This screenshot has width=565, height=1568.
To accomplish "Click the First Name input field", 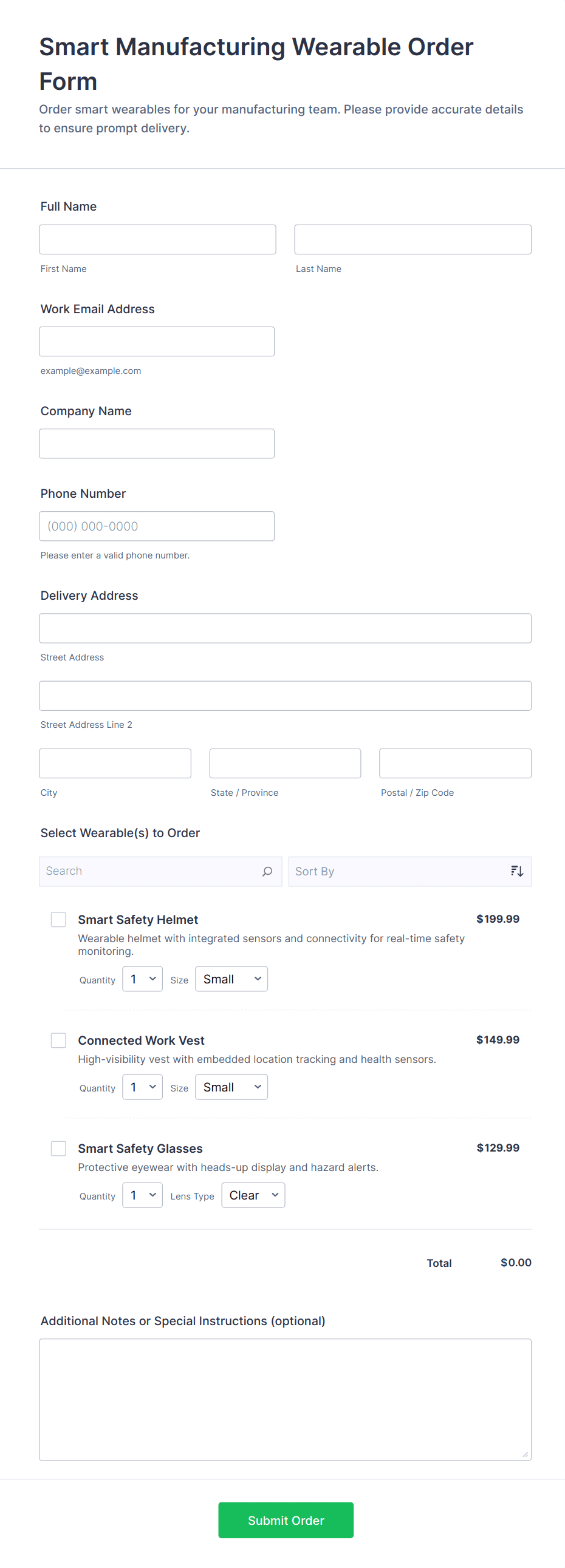I will pyautogui.click(x=157, y=239).
